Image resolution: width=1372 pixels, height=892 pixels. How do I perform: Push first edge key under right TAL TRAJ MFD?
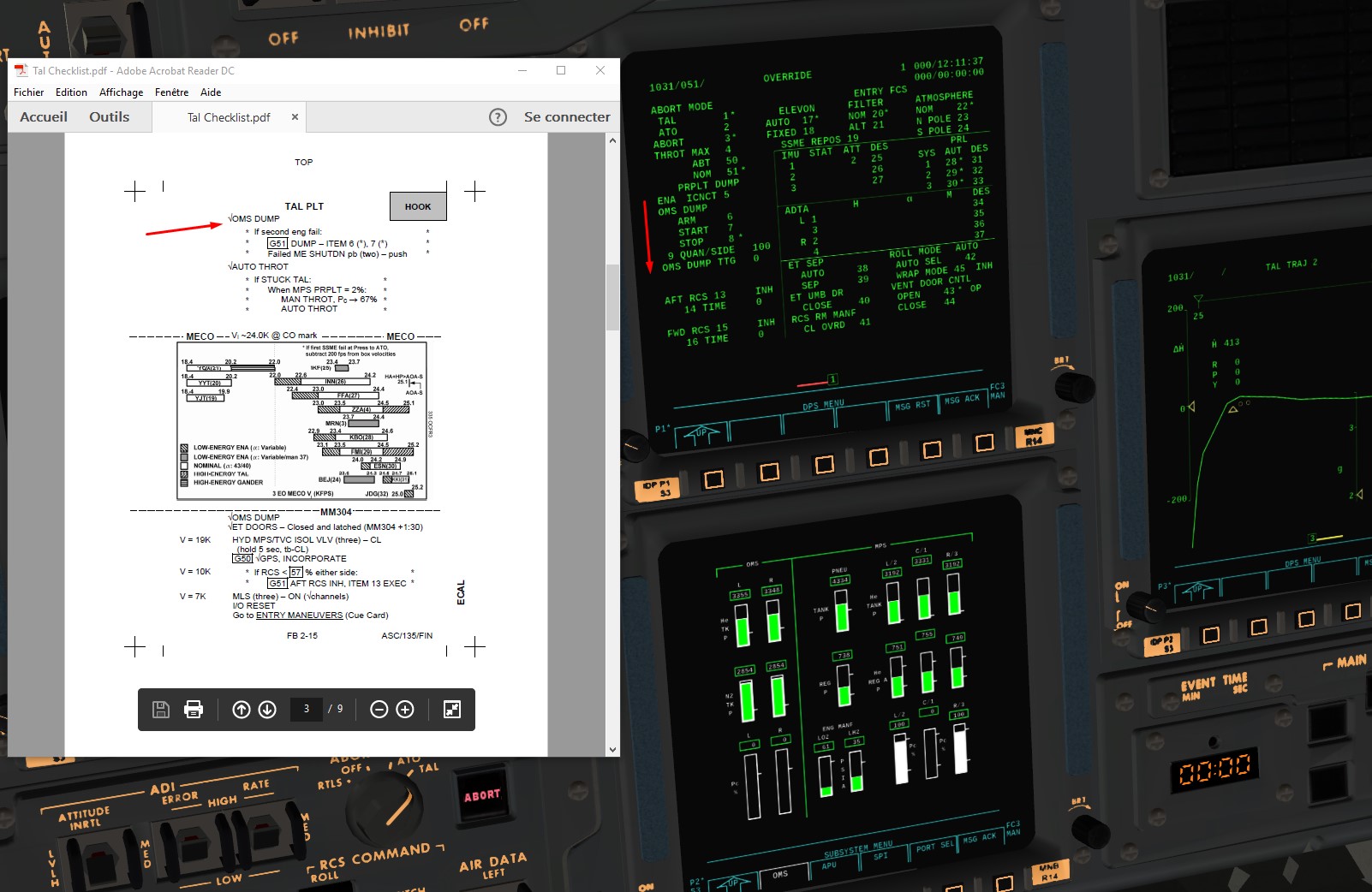tap(1211, 635)
